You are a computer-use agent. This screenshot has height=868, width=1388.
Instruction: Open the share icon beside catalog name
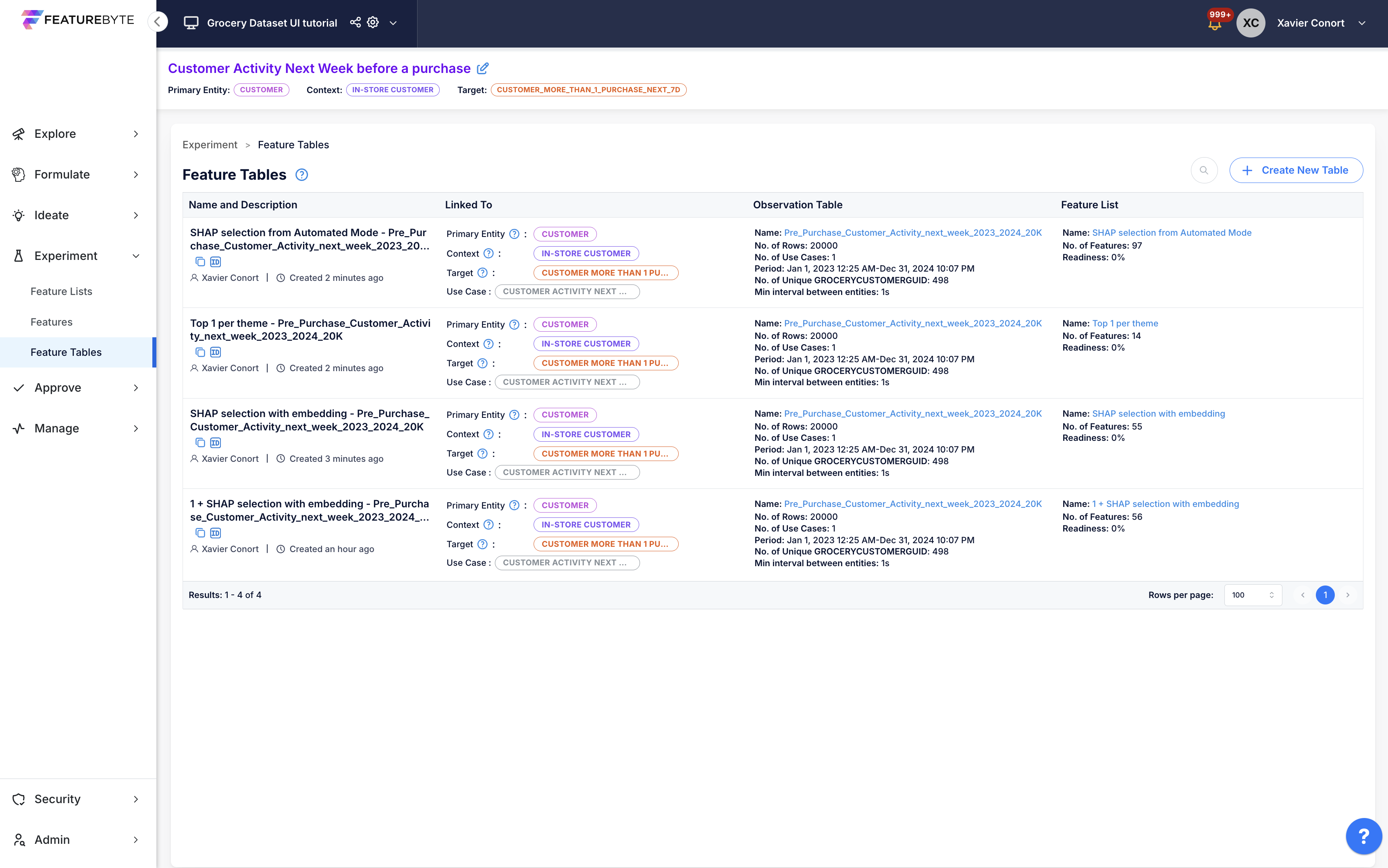[x=355, y=23]
